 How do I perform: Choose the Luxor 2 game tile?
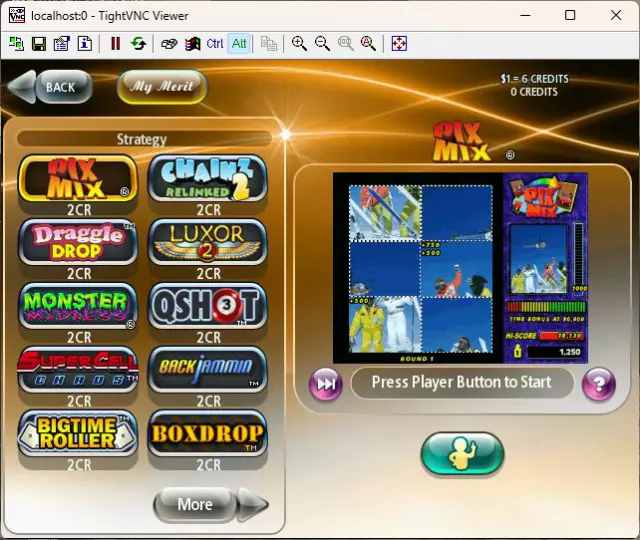[207, 242]
